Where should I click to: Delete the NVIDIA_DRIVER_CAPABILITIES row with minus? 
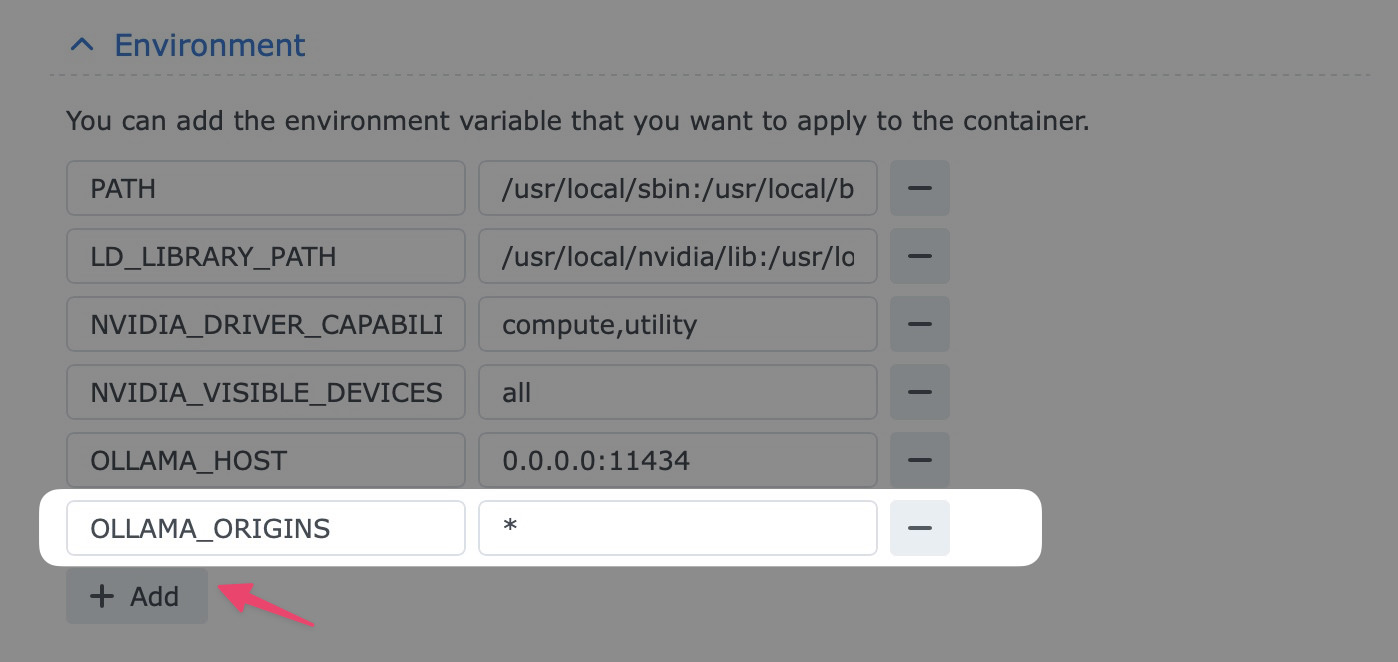coord(919,324)
